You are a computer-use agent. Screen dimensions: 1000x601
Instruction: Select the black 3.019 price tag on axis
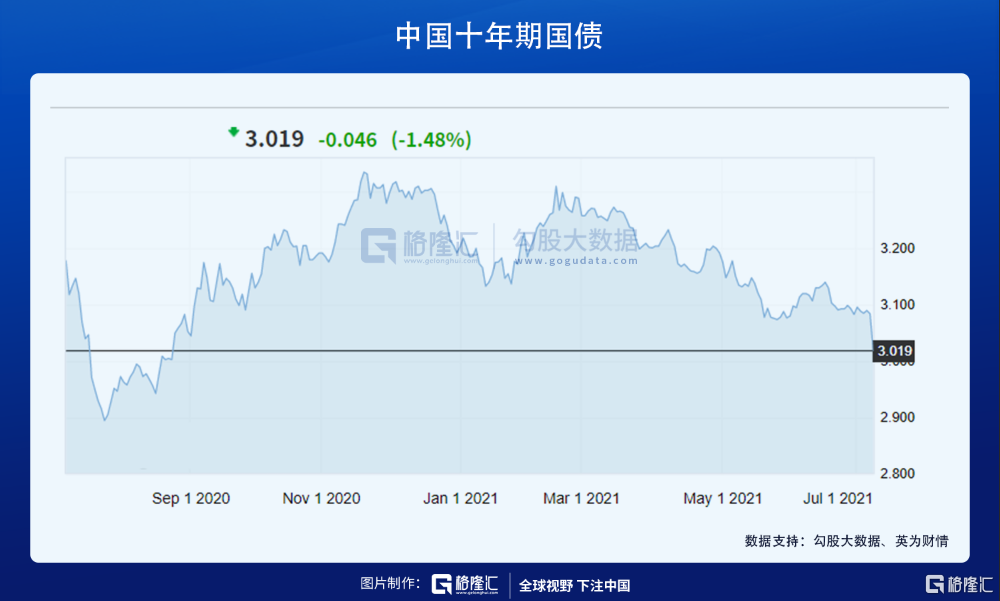point(894,351)
